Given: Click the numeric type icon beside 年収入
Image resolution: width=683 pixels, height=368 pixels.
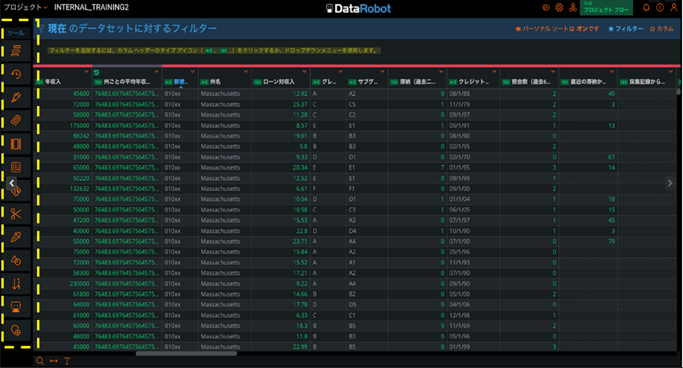Looking at the screenshot, I should (x=40, y=82).
